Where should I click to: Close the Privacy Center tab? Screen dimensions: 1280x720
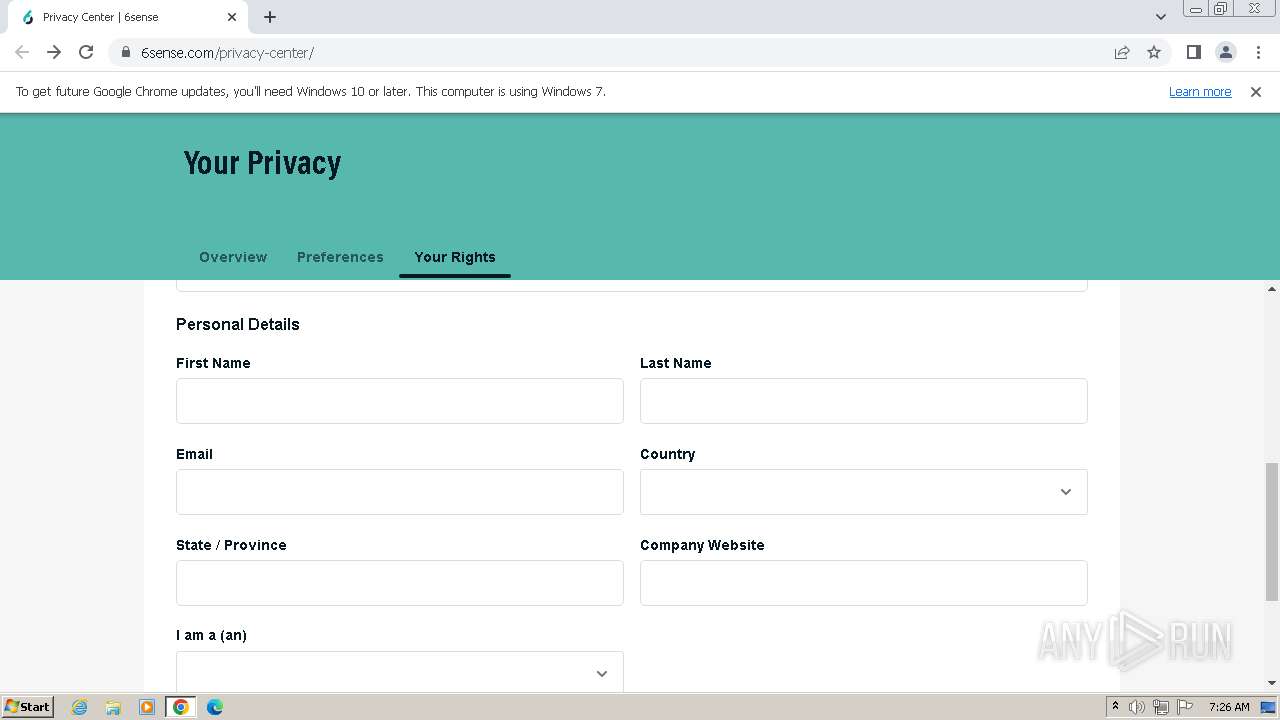232,17
